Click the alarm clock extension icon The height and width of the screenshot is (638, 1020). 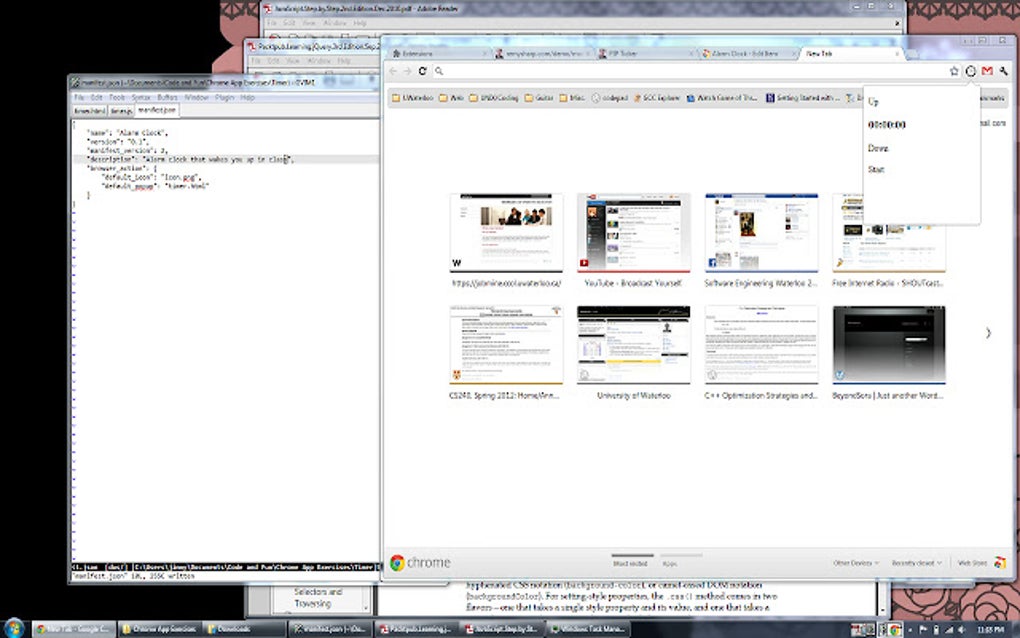[970, 71]
